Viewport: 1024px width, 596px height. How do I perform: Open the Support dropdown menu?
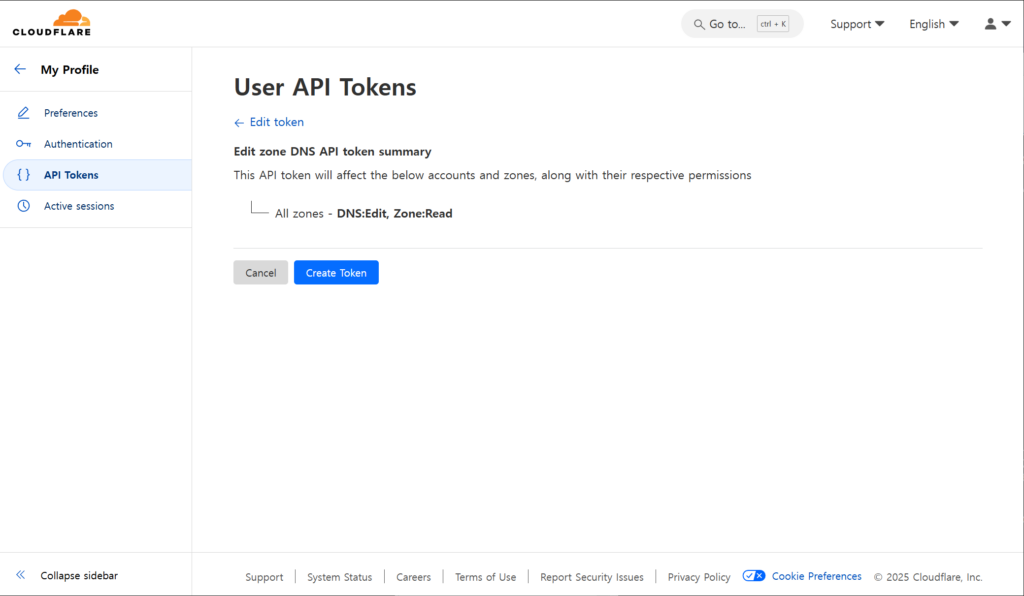[x=857, y=24]
